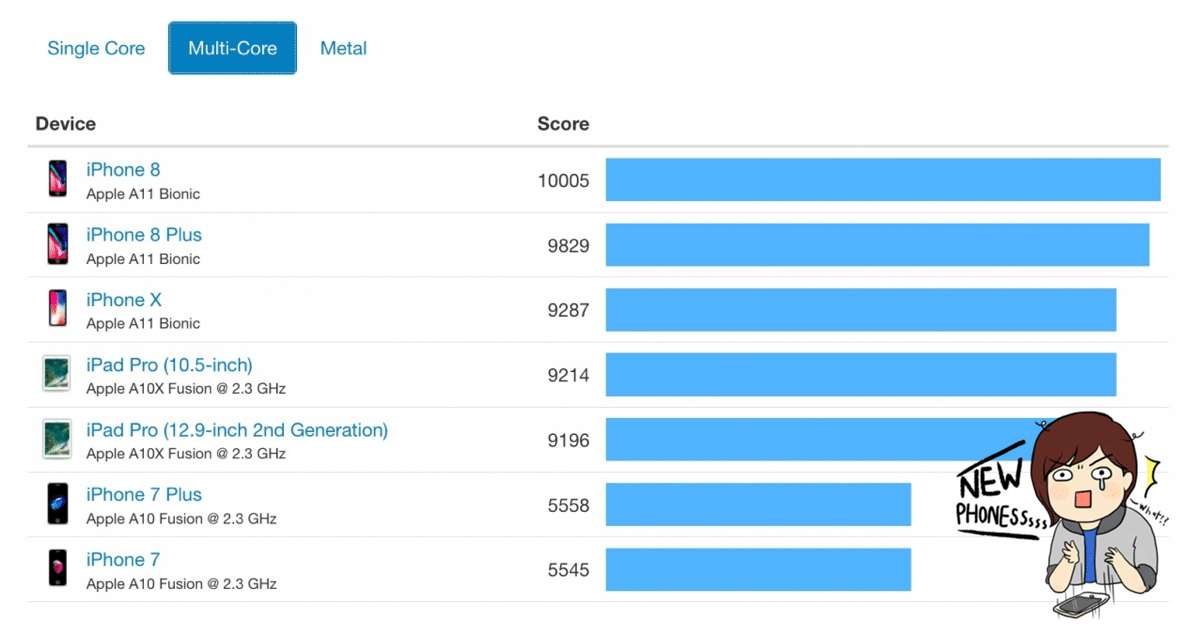
Task: Follow the iPhone 7 Plus link
Action: [144, 495]
